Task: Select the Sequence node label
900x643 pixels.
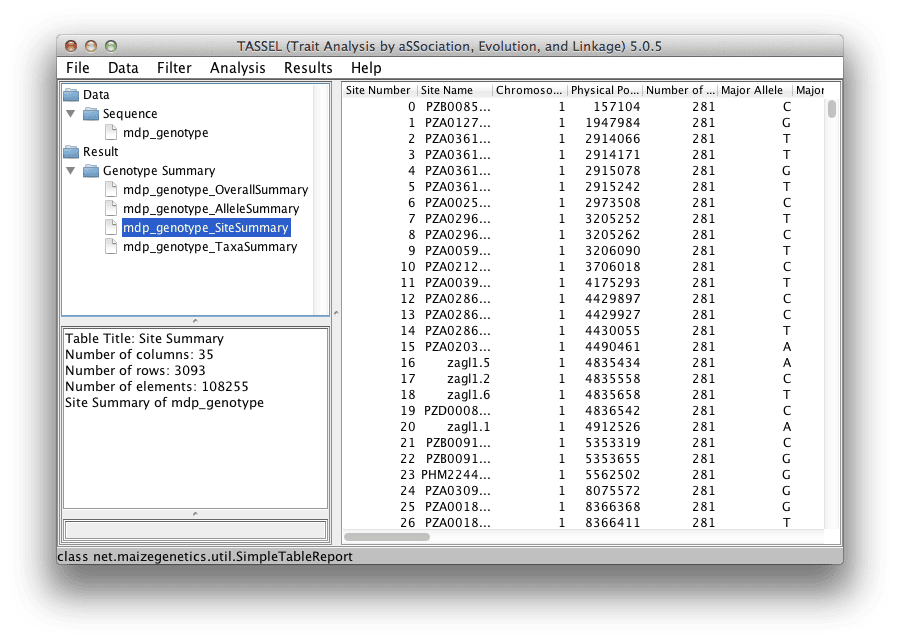Action: pyautogui.click(x=130, y=114)
